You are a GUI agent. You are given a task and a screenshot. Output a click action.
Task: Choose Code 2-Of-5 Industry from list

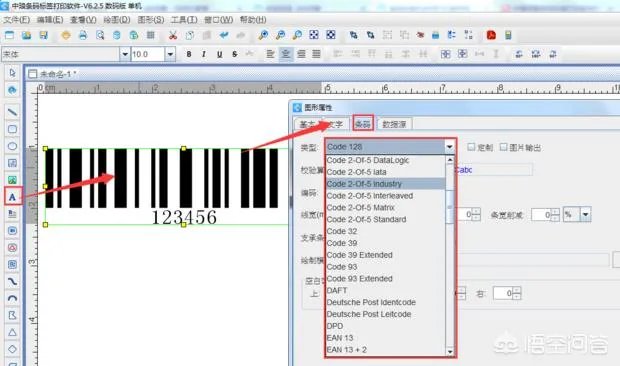tap(386, 184)
